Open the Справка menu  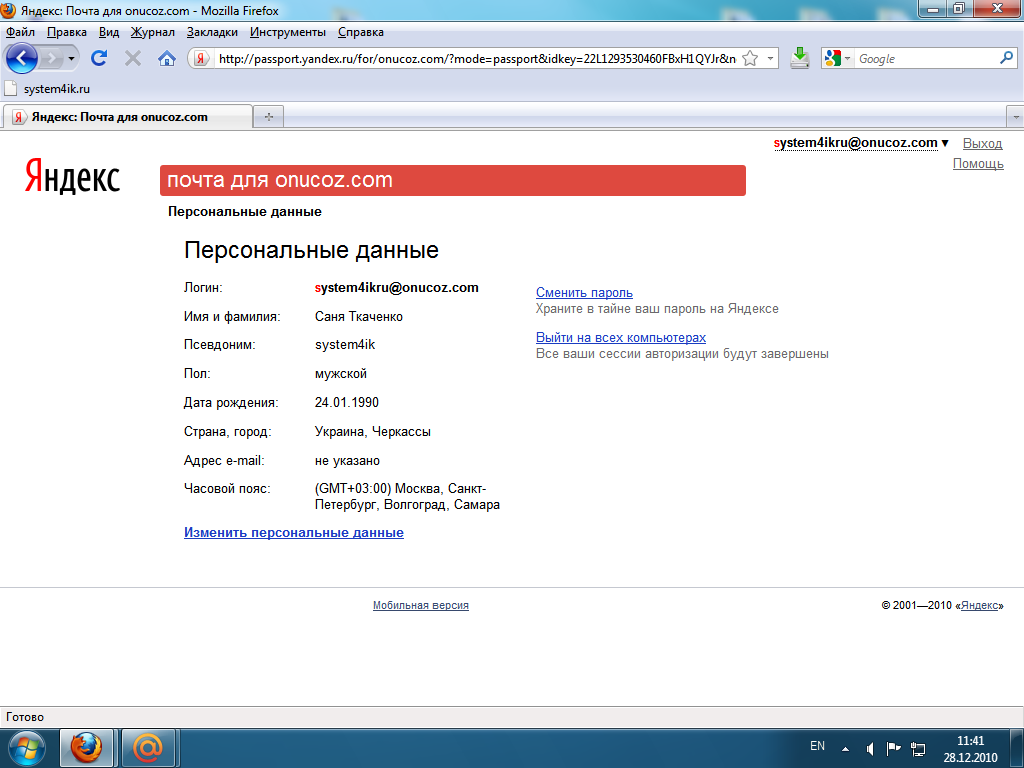360,32
